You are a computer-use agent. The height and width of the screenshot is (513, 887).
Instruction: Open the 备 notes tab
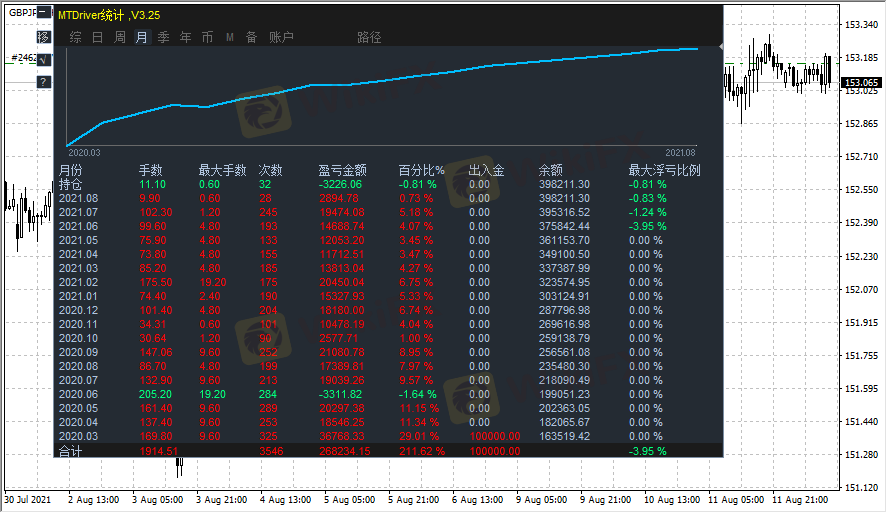251,37
